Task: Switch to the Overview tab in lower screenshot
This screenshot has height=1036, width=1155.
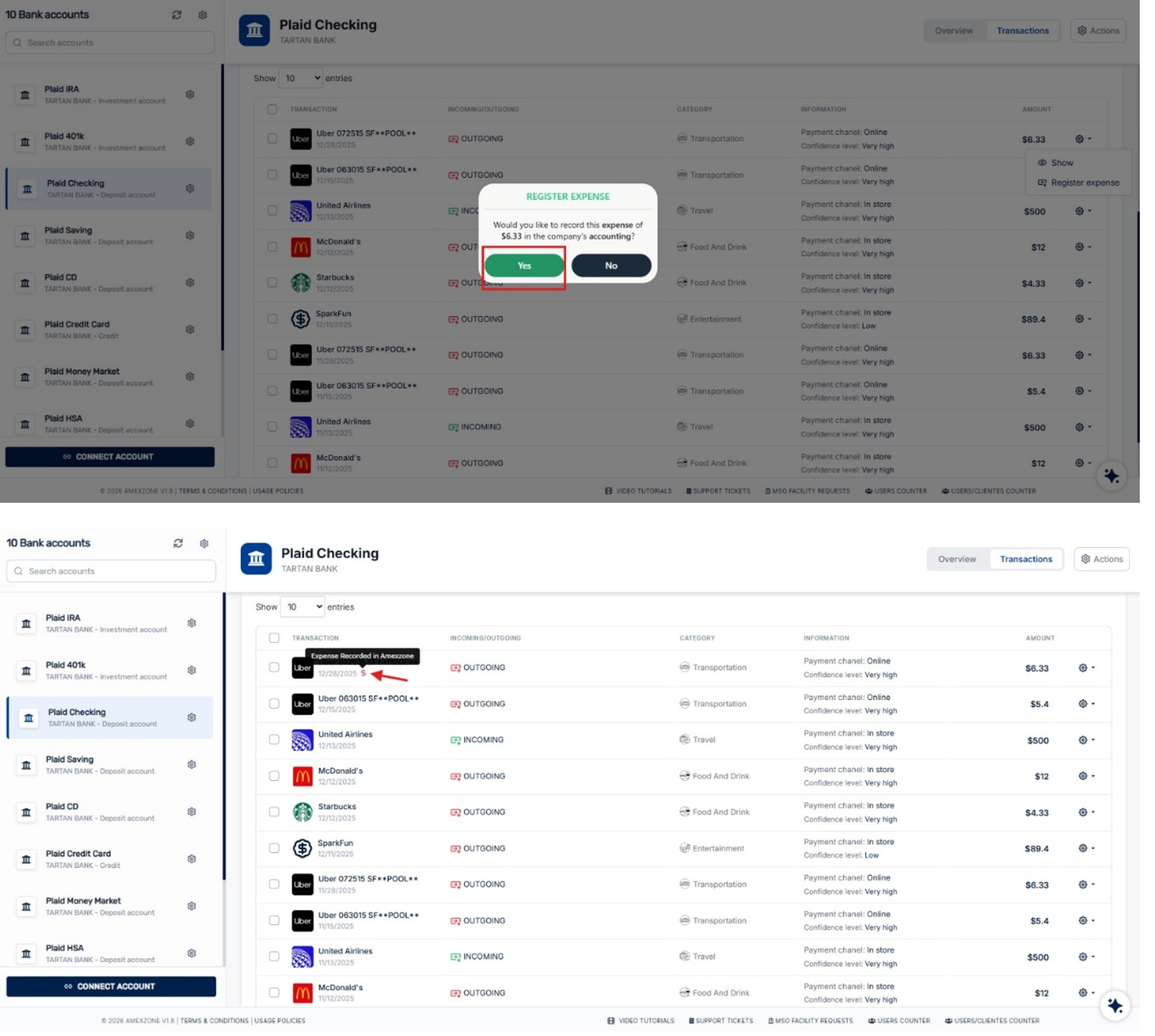Action: (956, 559)
